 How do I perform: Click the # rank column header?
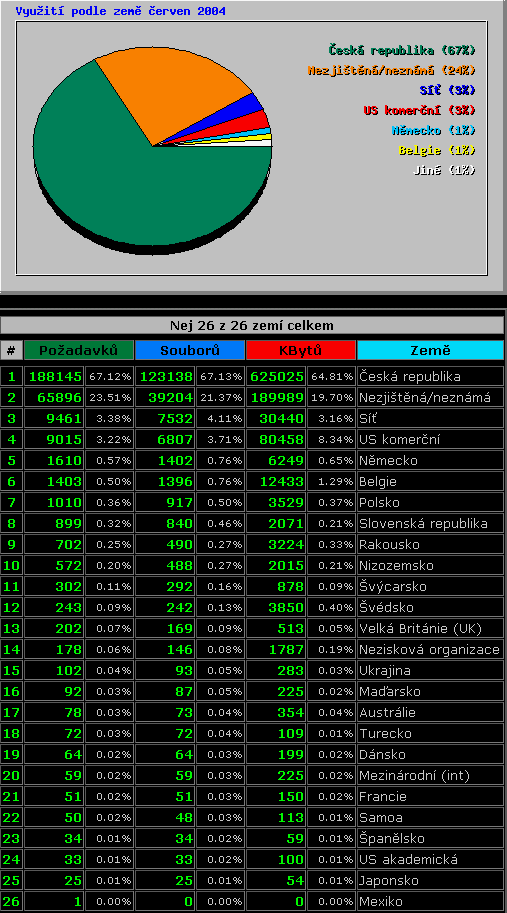click(x=12, y=350)
